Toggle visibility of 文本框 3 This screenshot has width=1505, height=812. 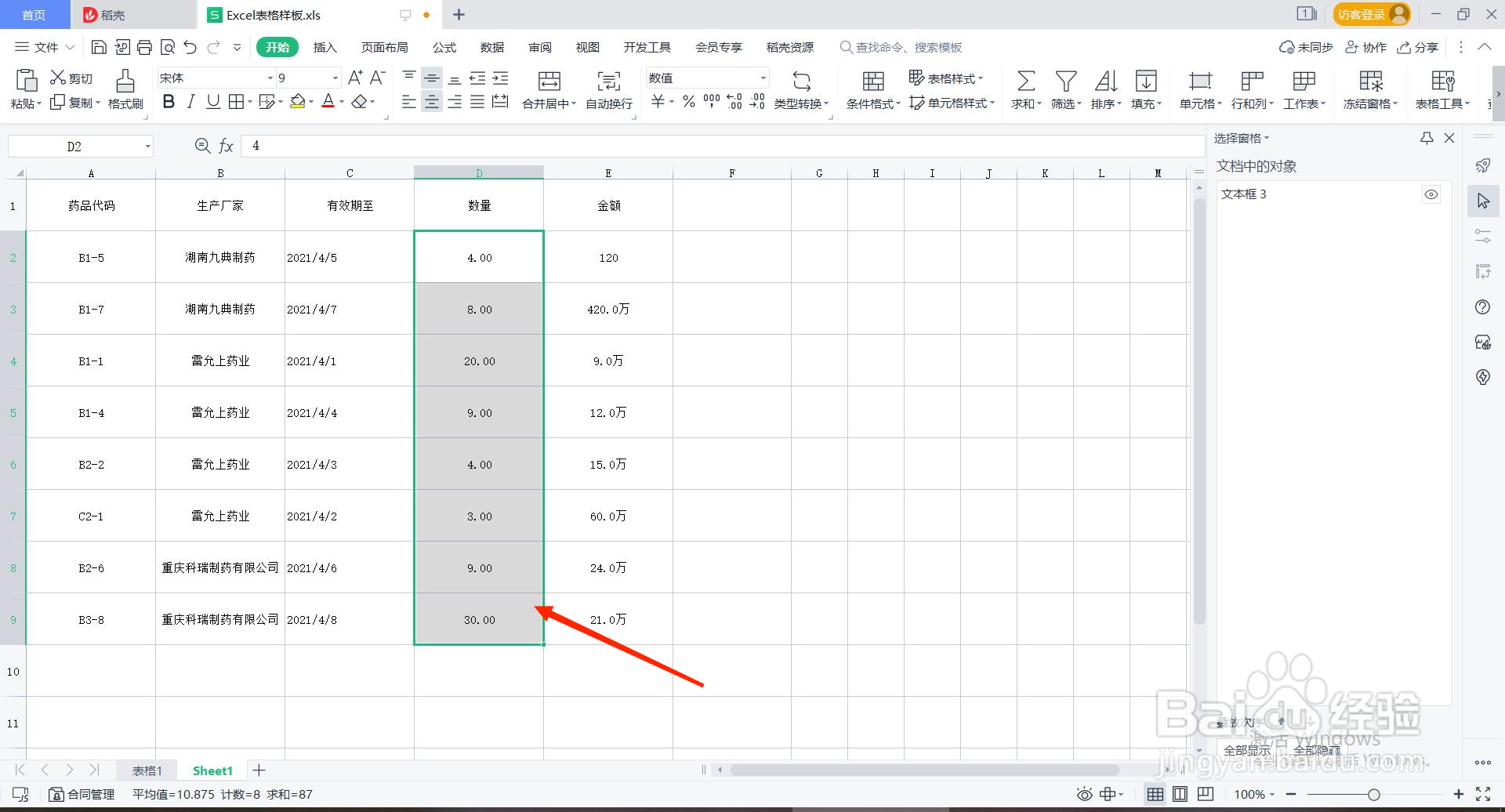coord(1431,194)
